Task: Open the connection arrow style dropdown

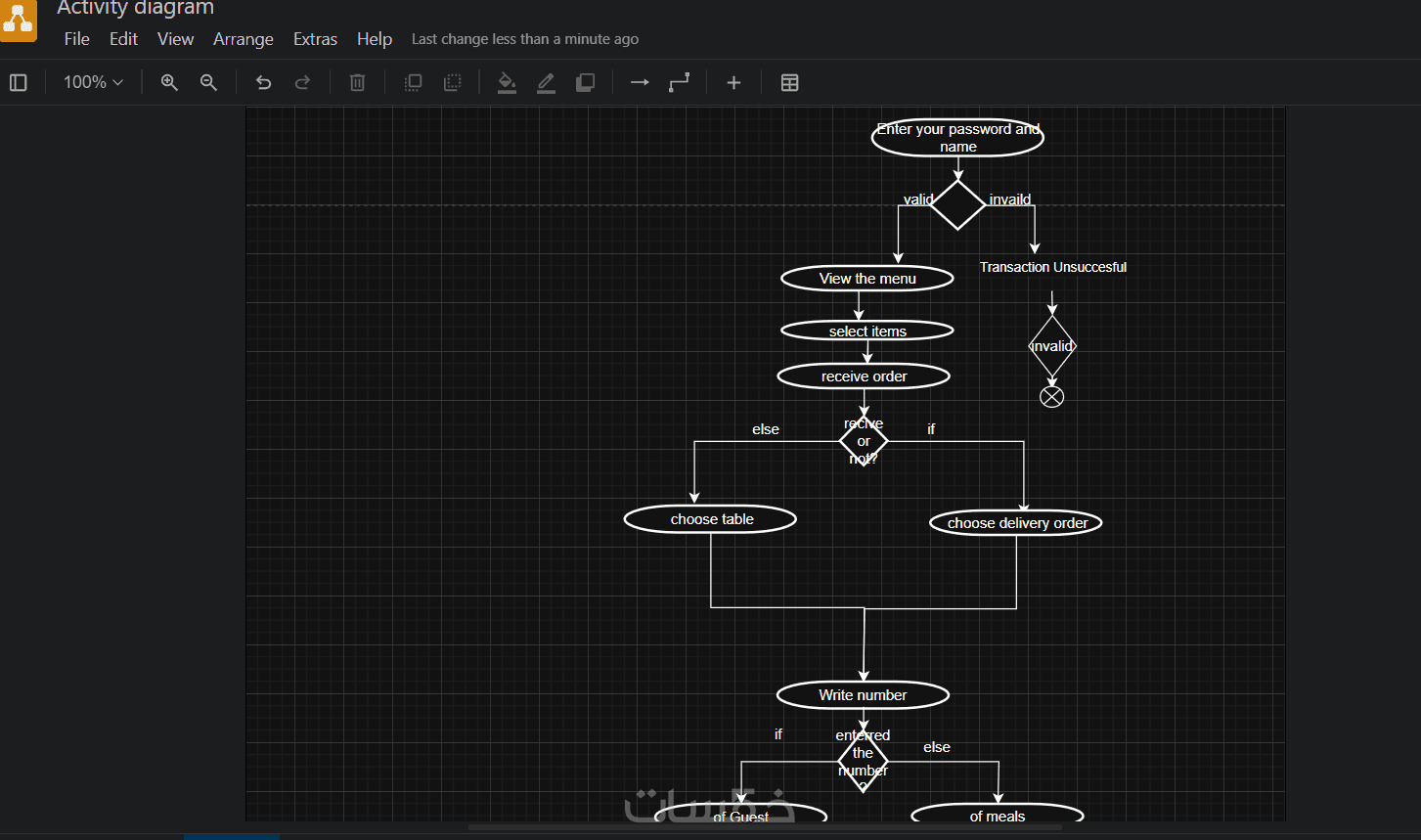Action: (640, 83)
